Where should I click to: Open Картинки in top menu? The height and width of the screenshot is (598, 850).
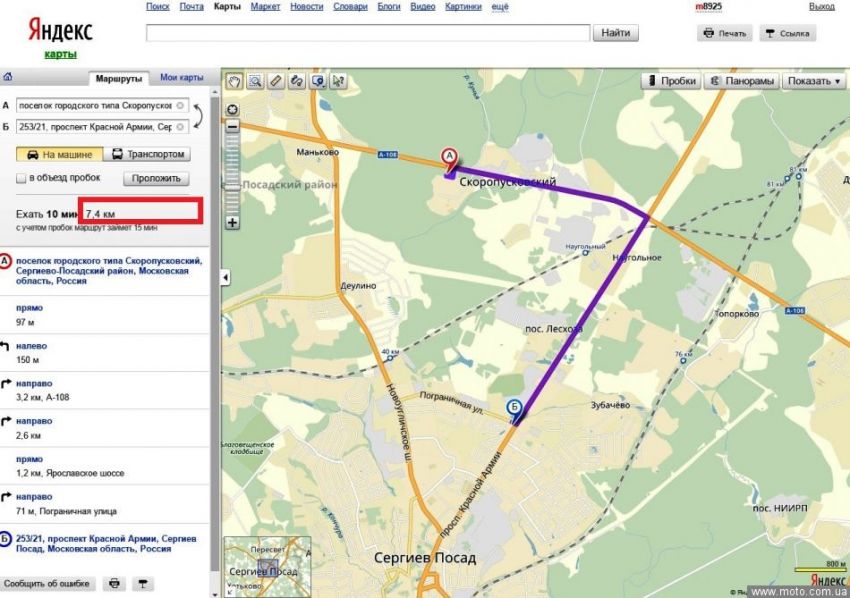click(463, 7)
